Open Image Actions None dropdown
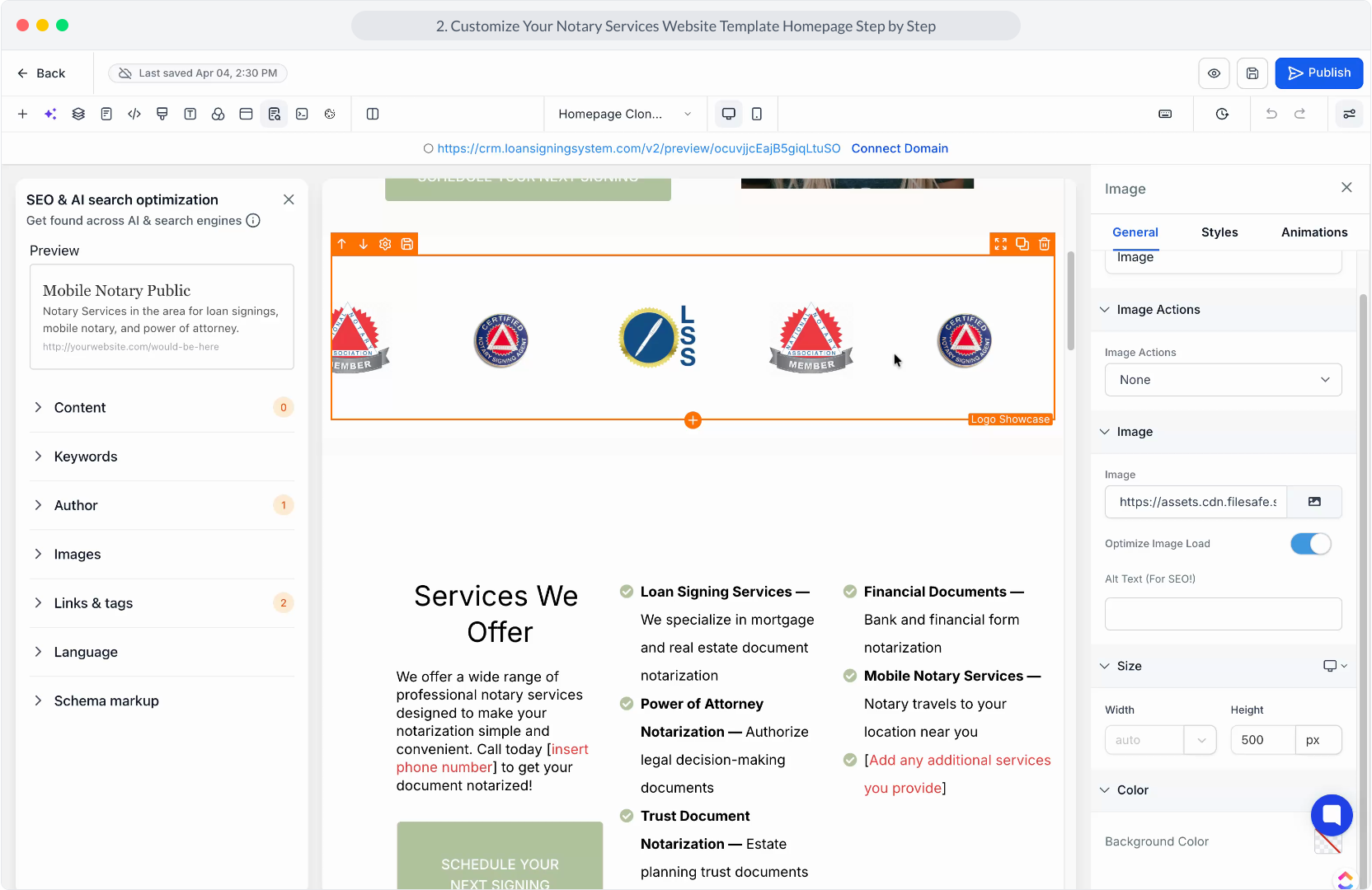Viewport: 1372px width, 890px height. tap(1224, 380)
